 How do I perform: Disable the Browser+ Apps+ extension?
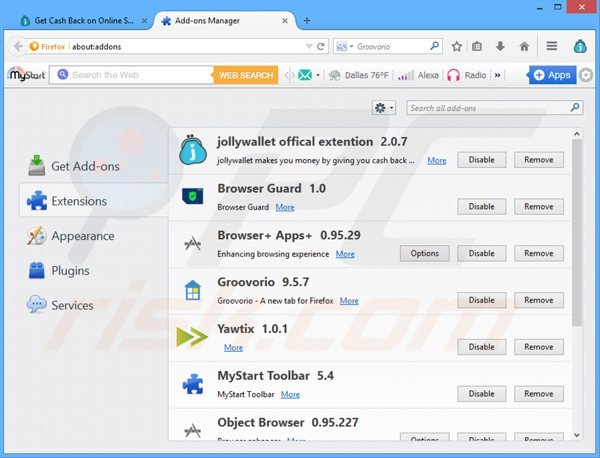coord(481,253)
